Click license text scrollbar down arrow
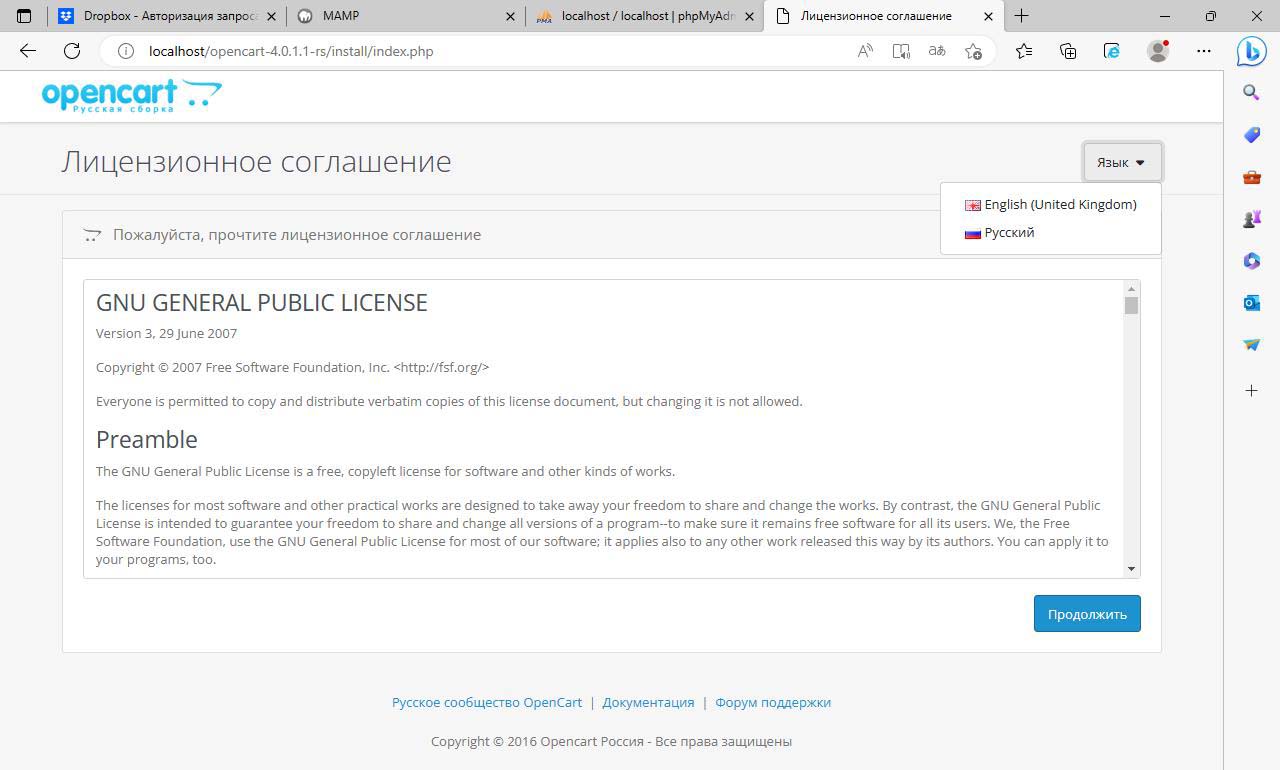 pyautogui.click(x=1131, y=569)
